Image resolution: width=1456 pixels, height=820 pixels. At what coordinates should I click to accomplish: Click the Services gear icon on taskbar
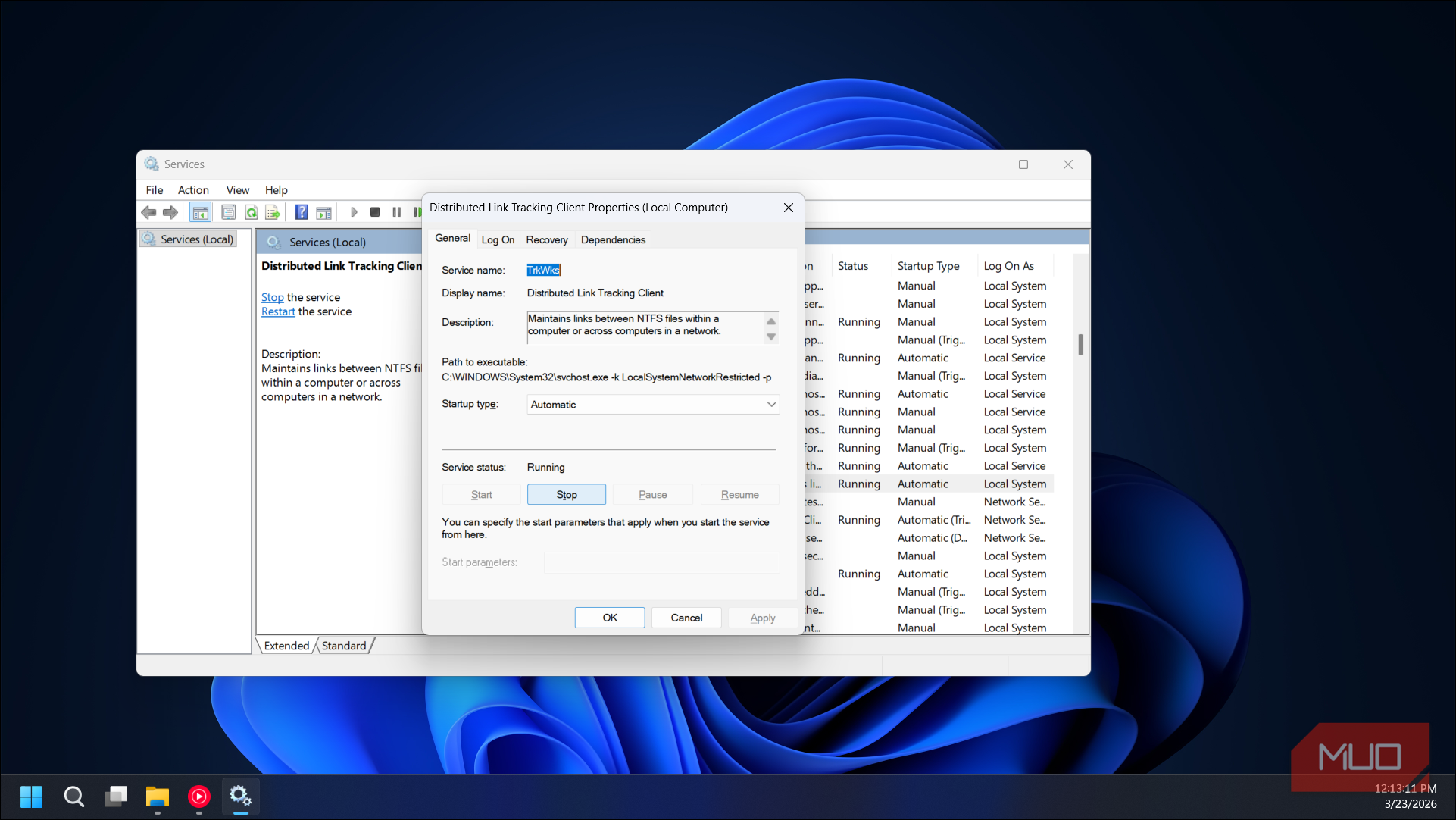(x=241, y=797)
